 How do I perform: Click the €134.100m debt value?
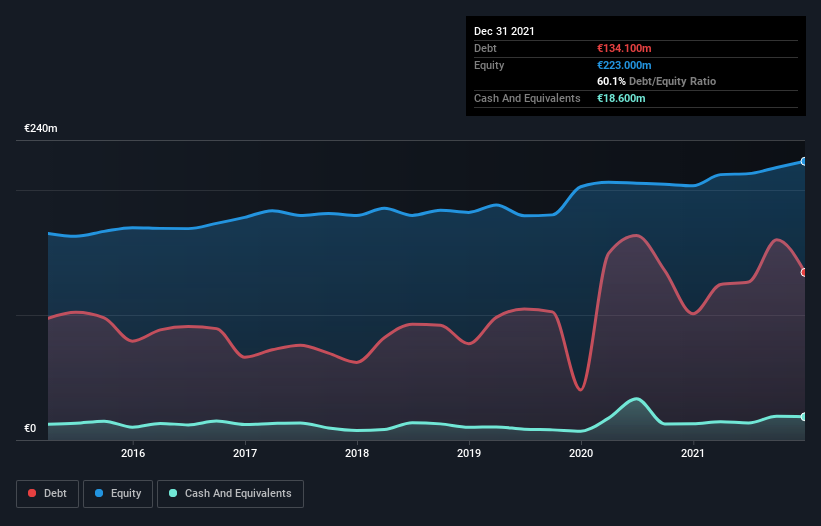624,48
